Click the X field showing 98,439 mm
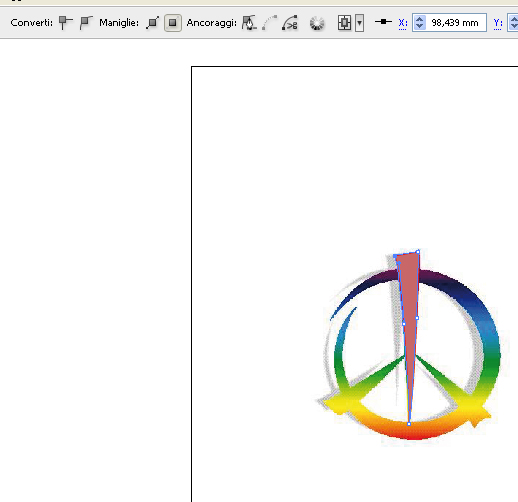Screen dimensions: 518x502 pos(449,23)
